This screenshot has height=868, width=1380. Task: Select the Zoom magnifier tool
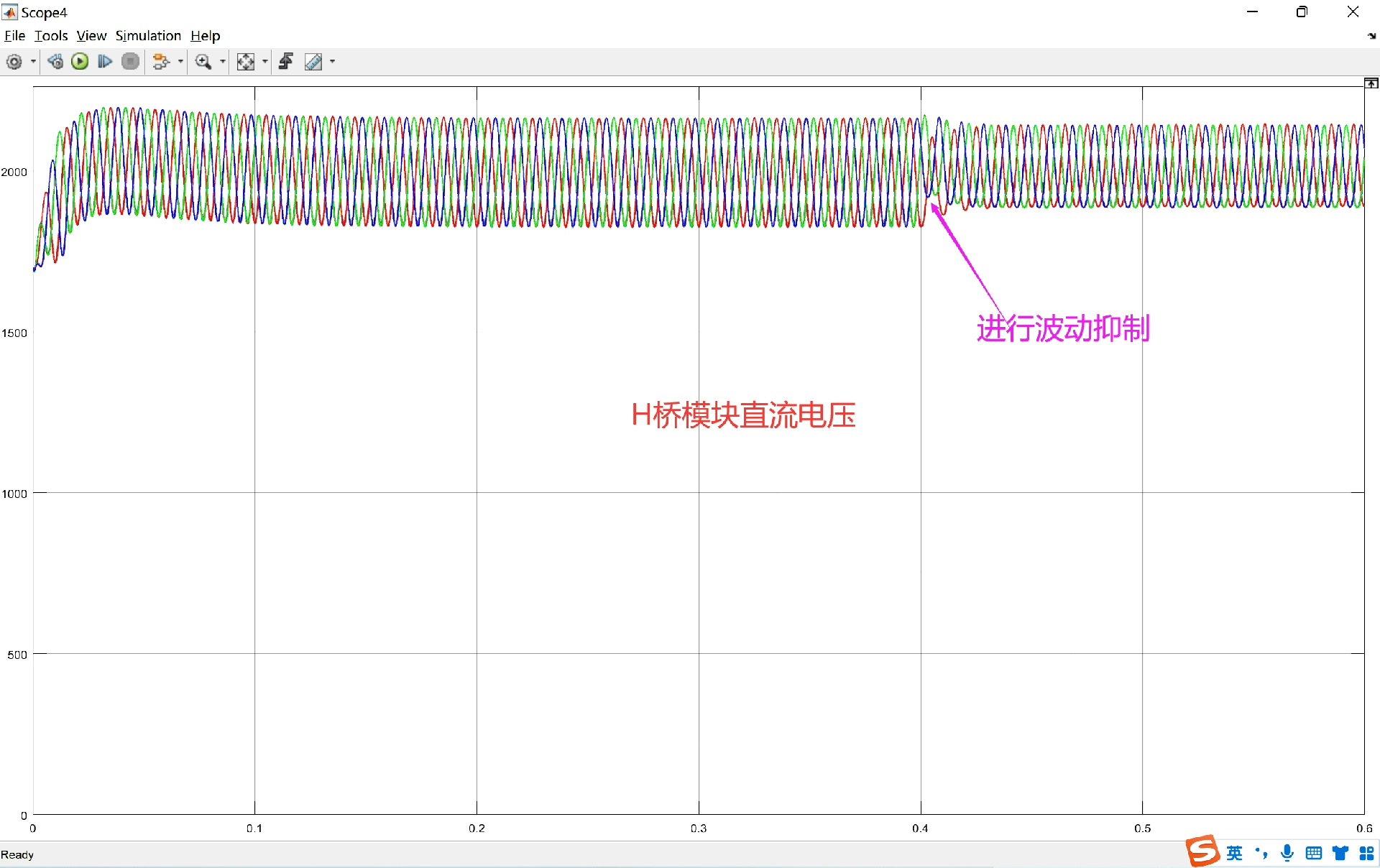(x=203, y=62)
